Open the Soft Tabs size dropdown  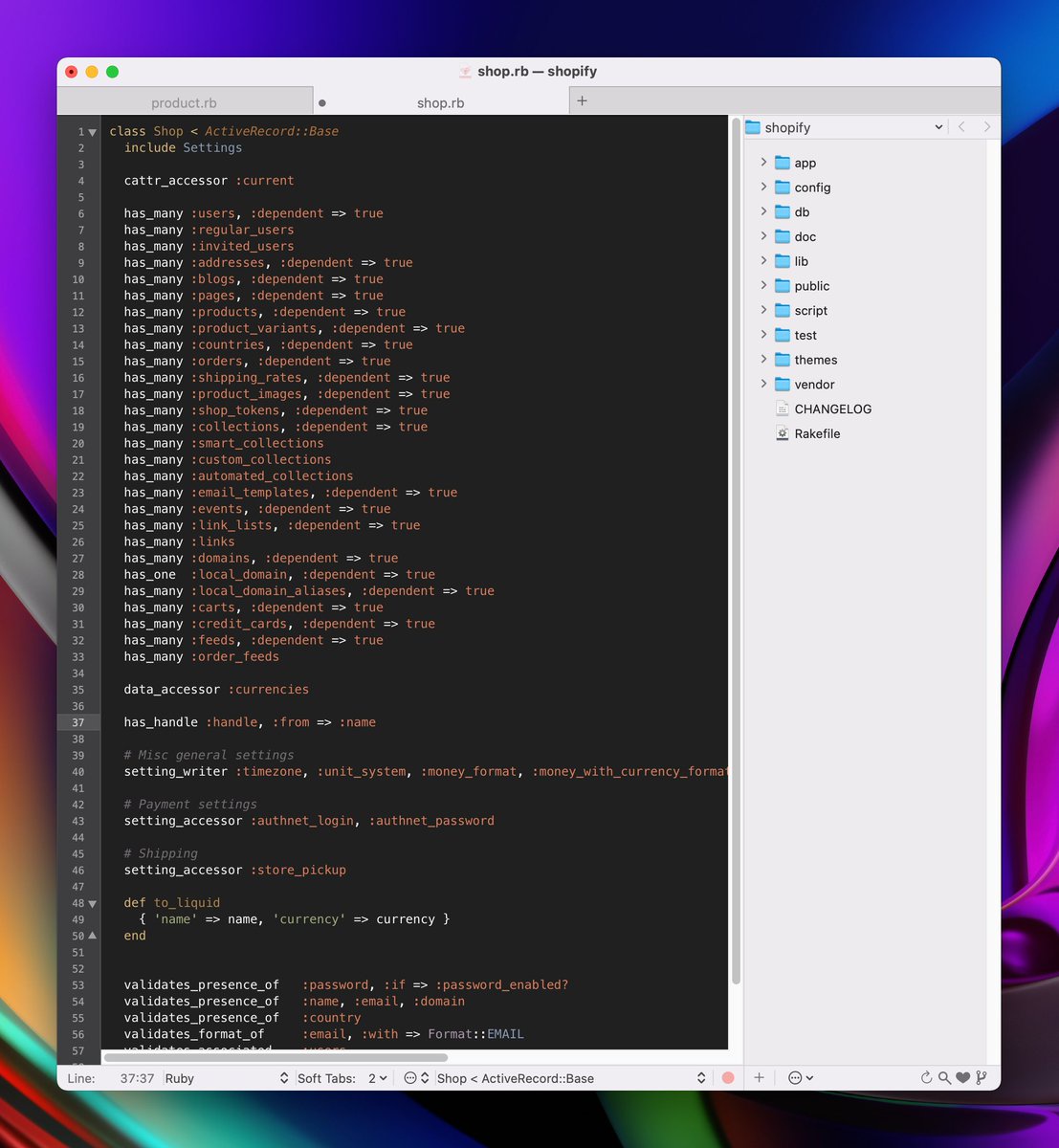[x=378, y=1078]
